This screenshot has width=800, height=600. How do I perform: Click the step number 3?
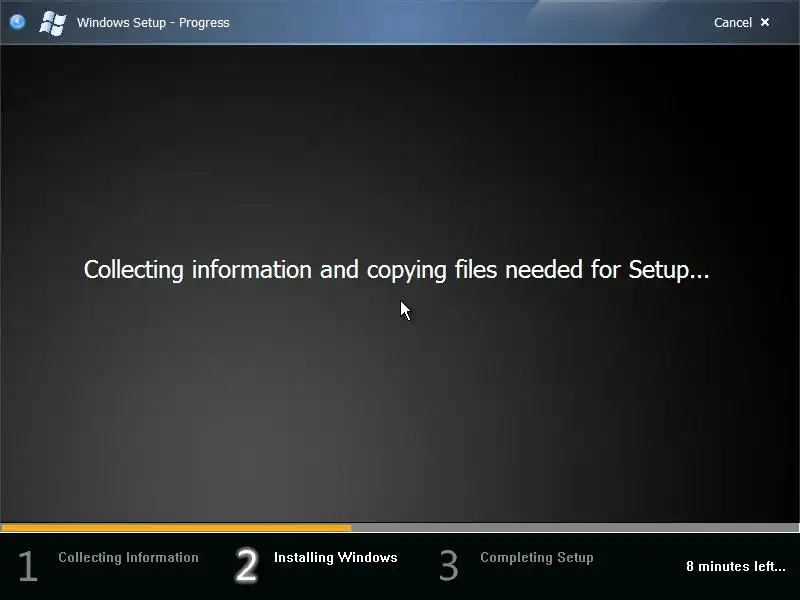448,565
